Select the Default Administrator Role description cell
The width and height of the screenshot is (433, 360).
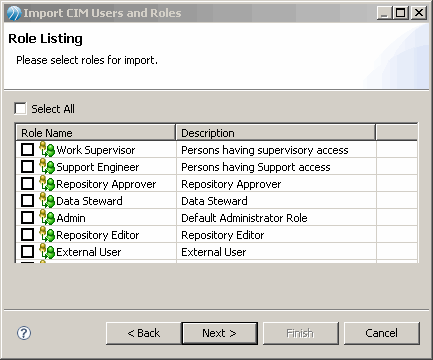coord(276,218)
